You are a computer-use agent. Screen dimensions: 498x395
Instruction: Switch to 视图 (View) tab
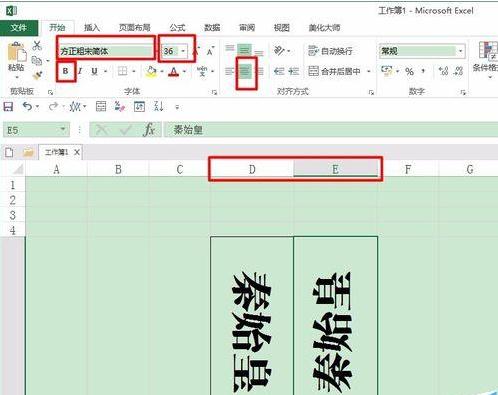pyautogui.click(x=281, y=28)
